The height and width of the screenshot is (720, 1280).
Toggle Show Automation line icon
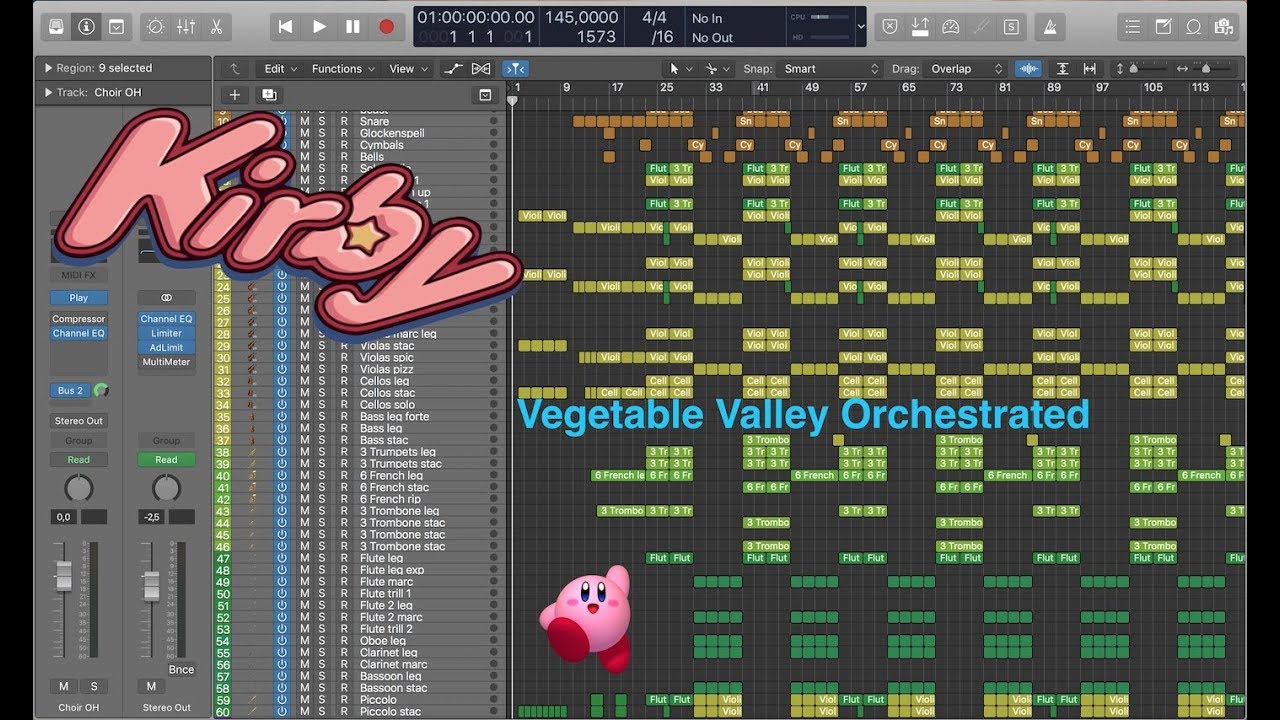tap(453, 69)
